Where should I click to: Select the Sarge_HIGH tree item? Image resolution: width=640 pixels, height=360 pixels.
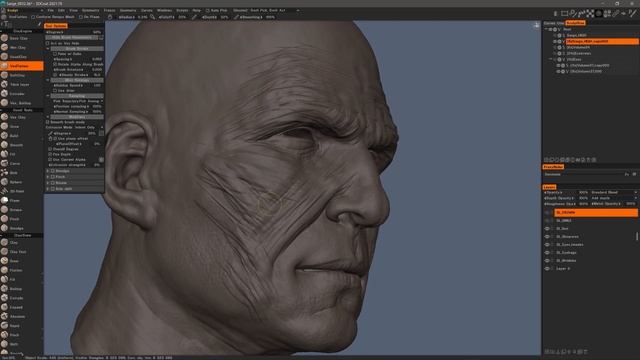click(x=576, y=36)
